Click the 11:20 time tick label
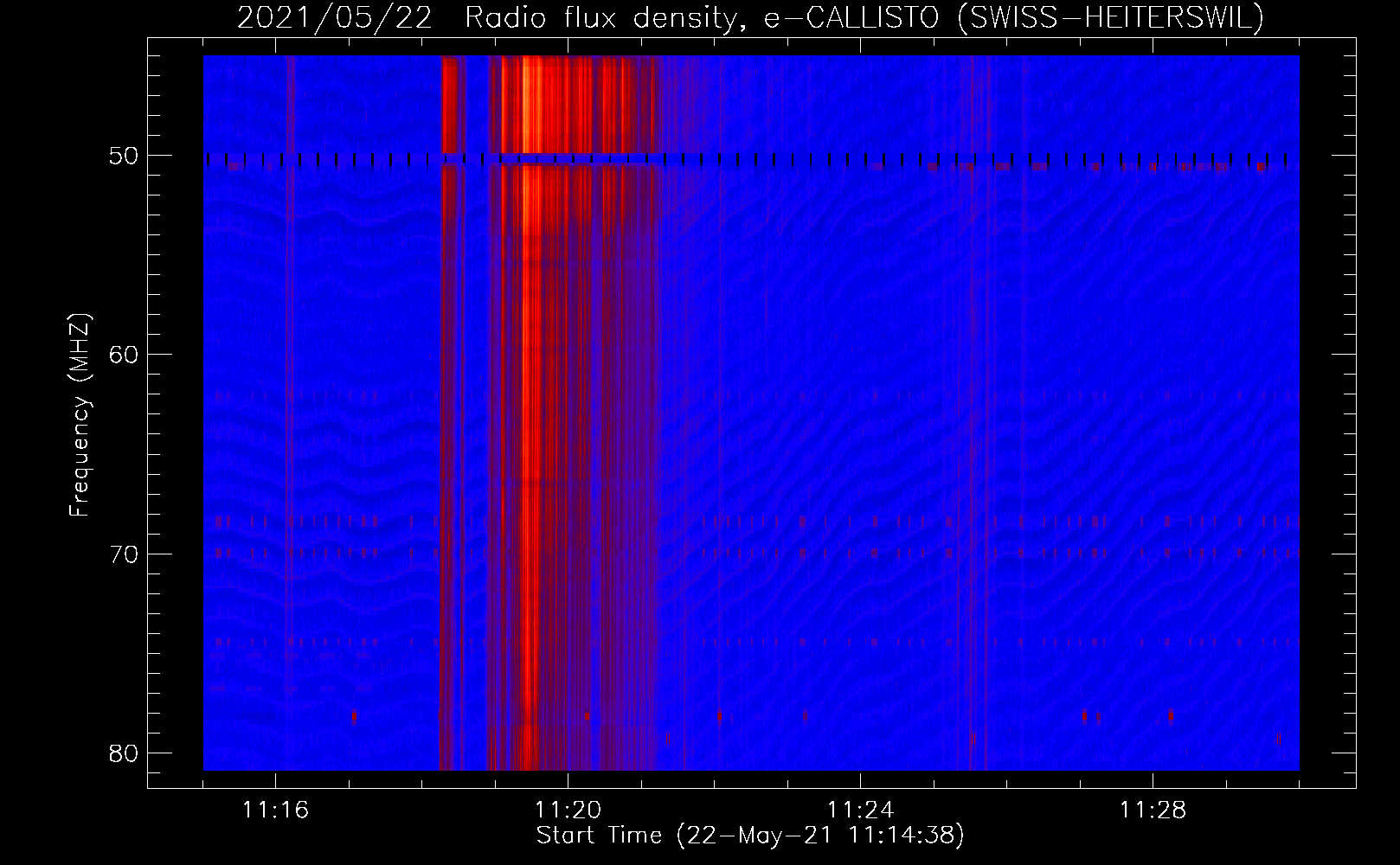 pos(568,811)
